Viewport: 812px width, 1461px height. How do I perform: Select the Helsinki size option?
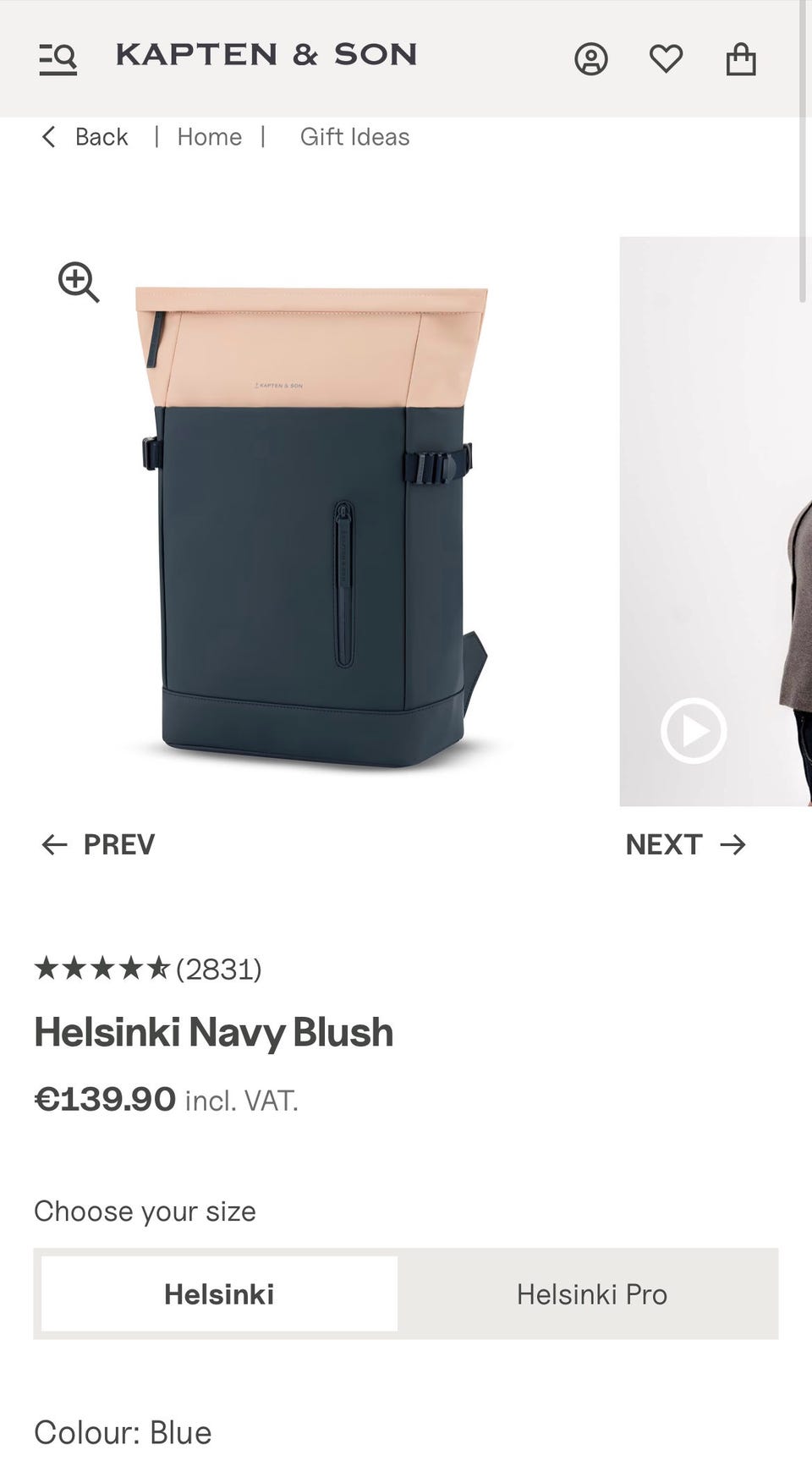point(219,1293)
